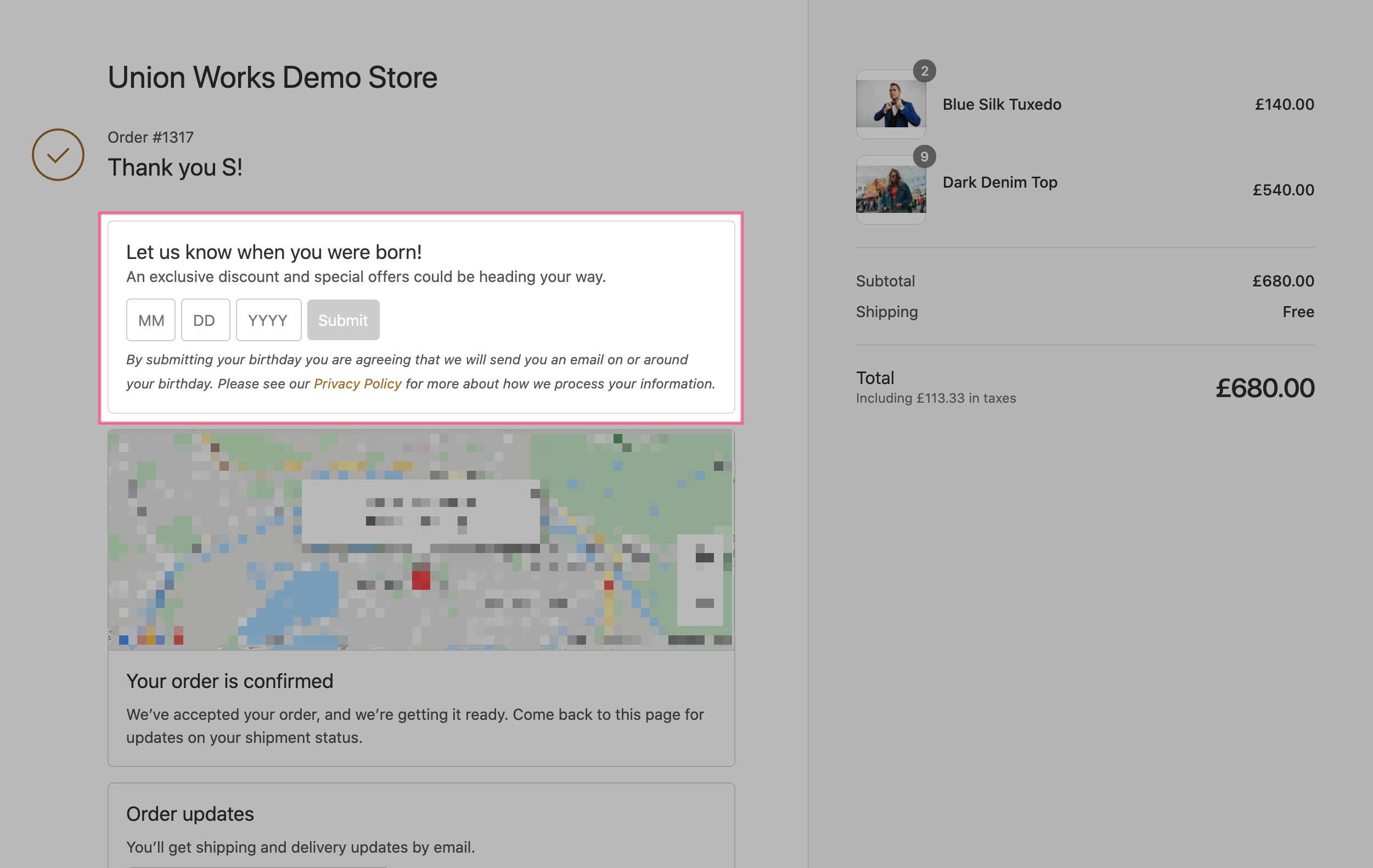Click the quantity badge 9 on Denim Top

[924, 156]
